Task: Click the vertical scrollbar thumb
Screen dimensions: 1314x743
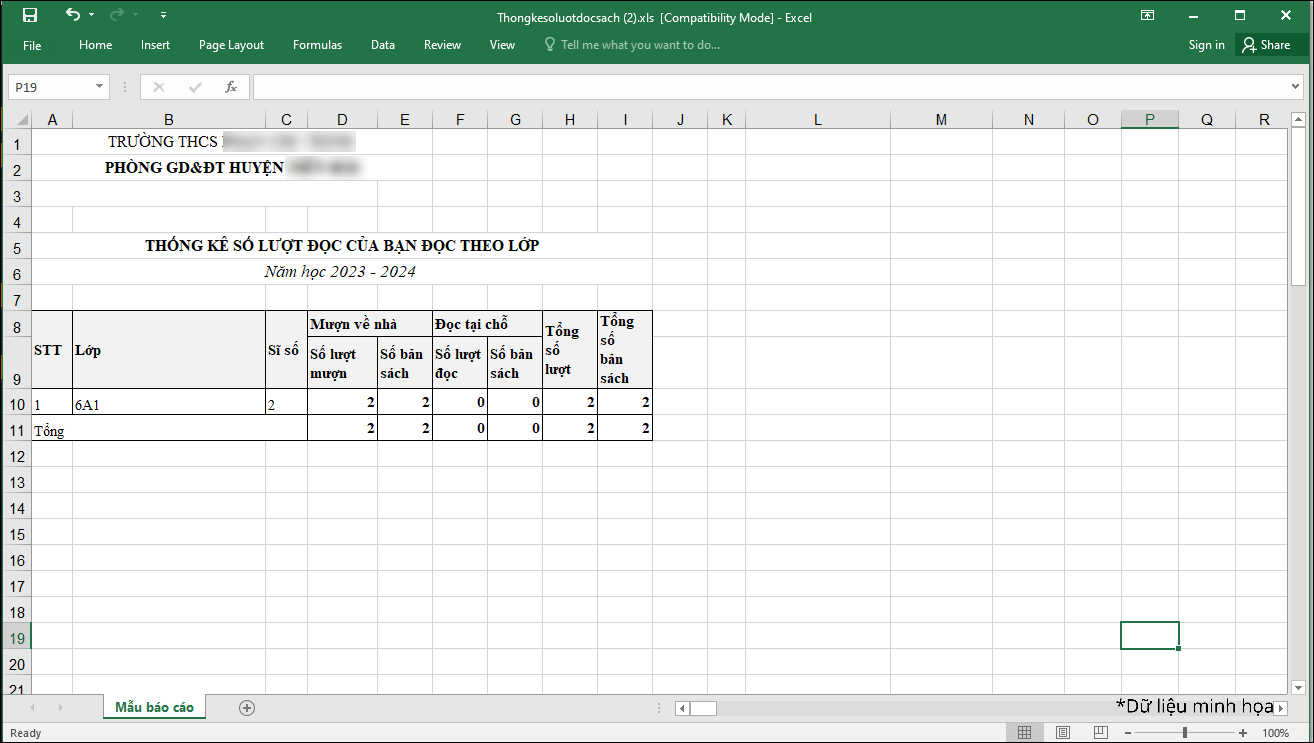Action: pyautogui.click(x=1298, y=208)
